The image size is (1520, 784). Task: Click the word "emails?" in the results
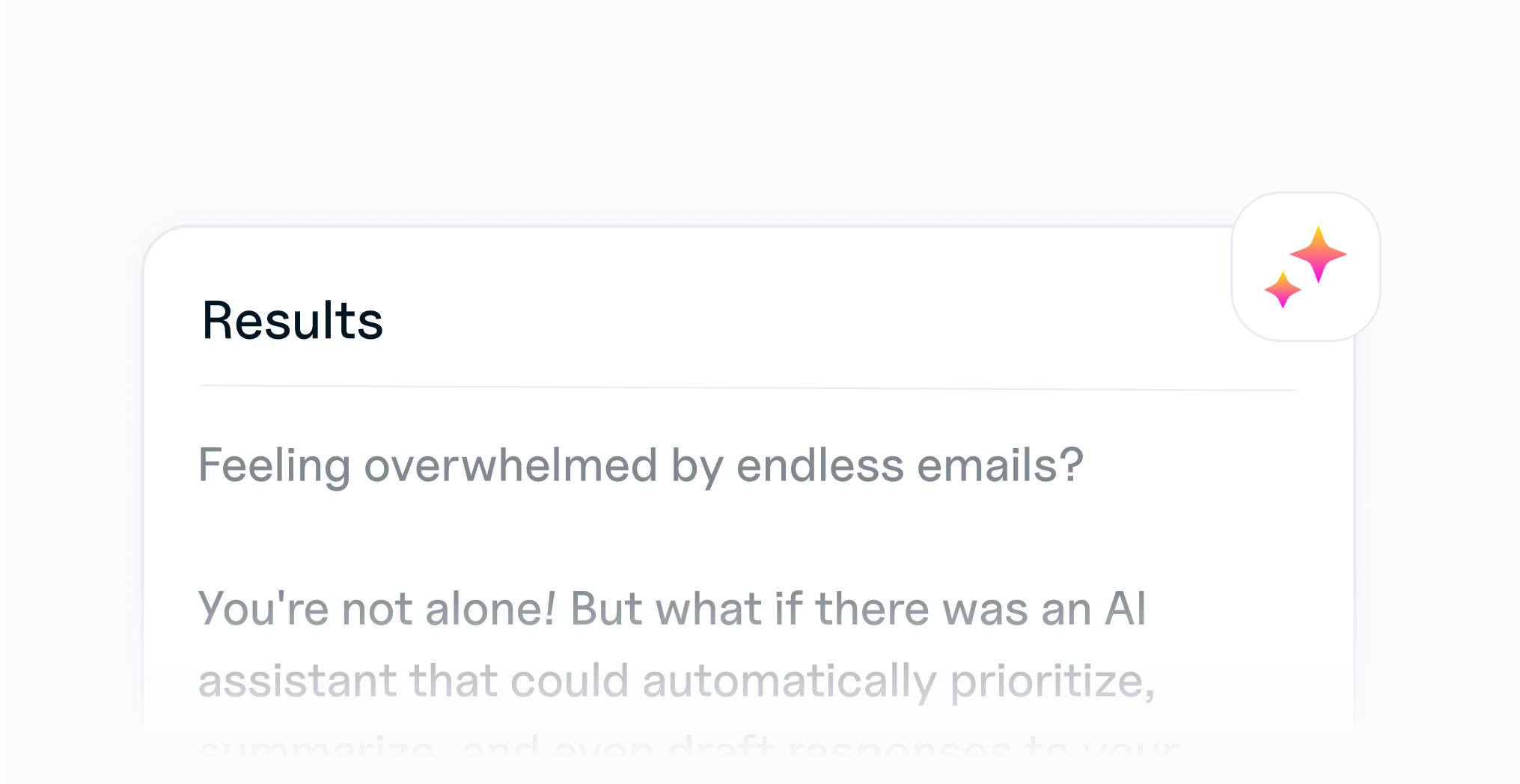pyautogui.click(x=1001, y=465)
